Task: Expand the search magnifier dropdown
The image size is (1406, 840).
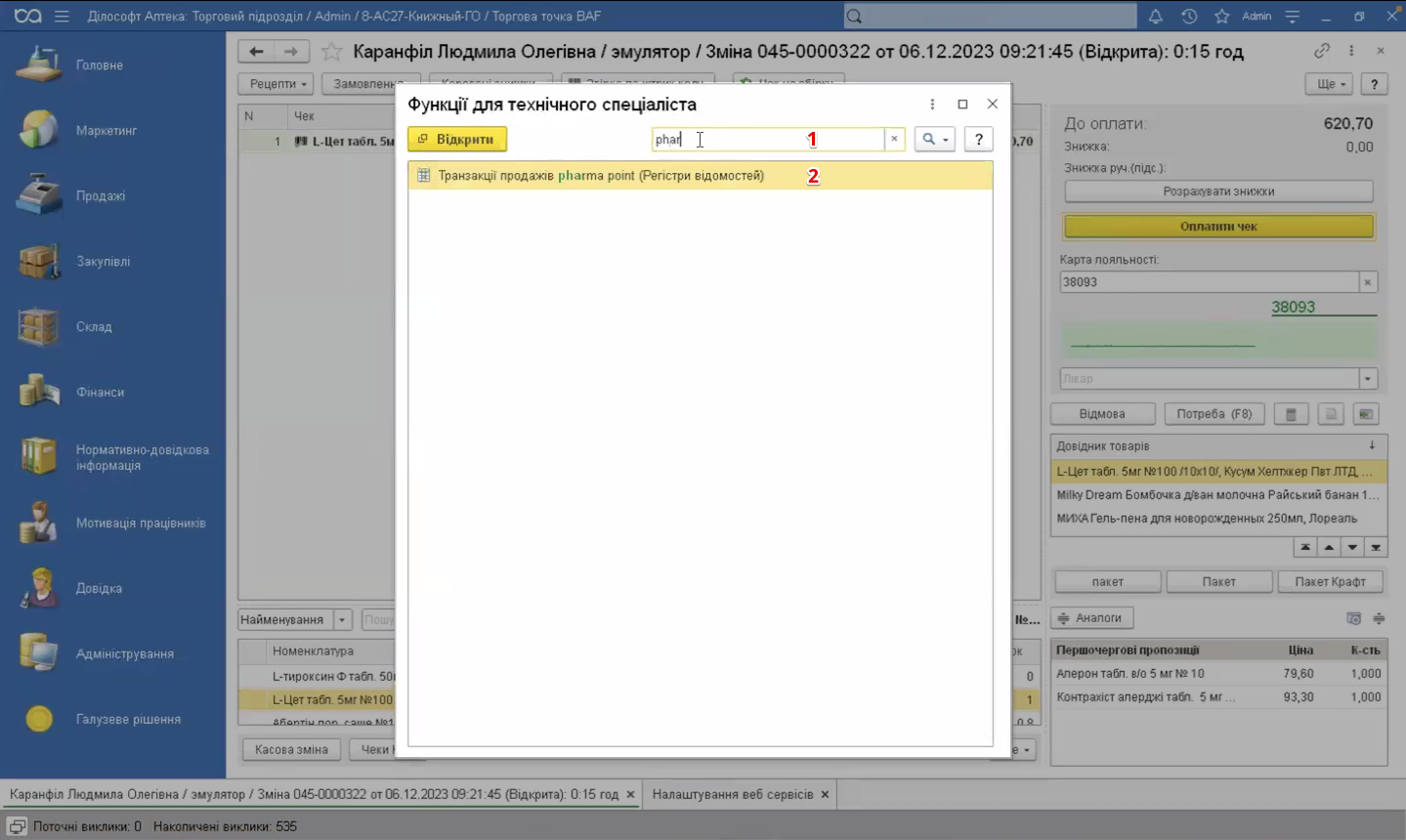Action: coord(934,140)
